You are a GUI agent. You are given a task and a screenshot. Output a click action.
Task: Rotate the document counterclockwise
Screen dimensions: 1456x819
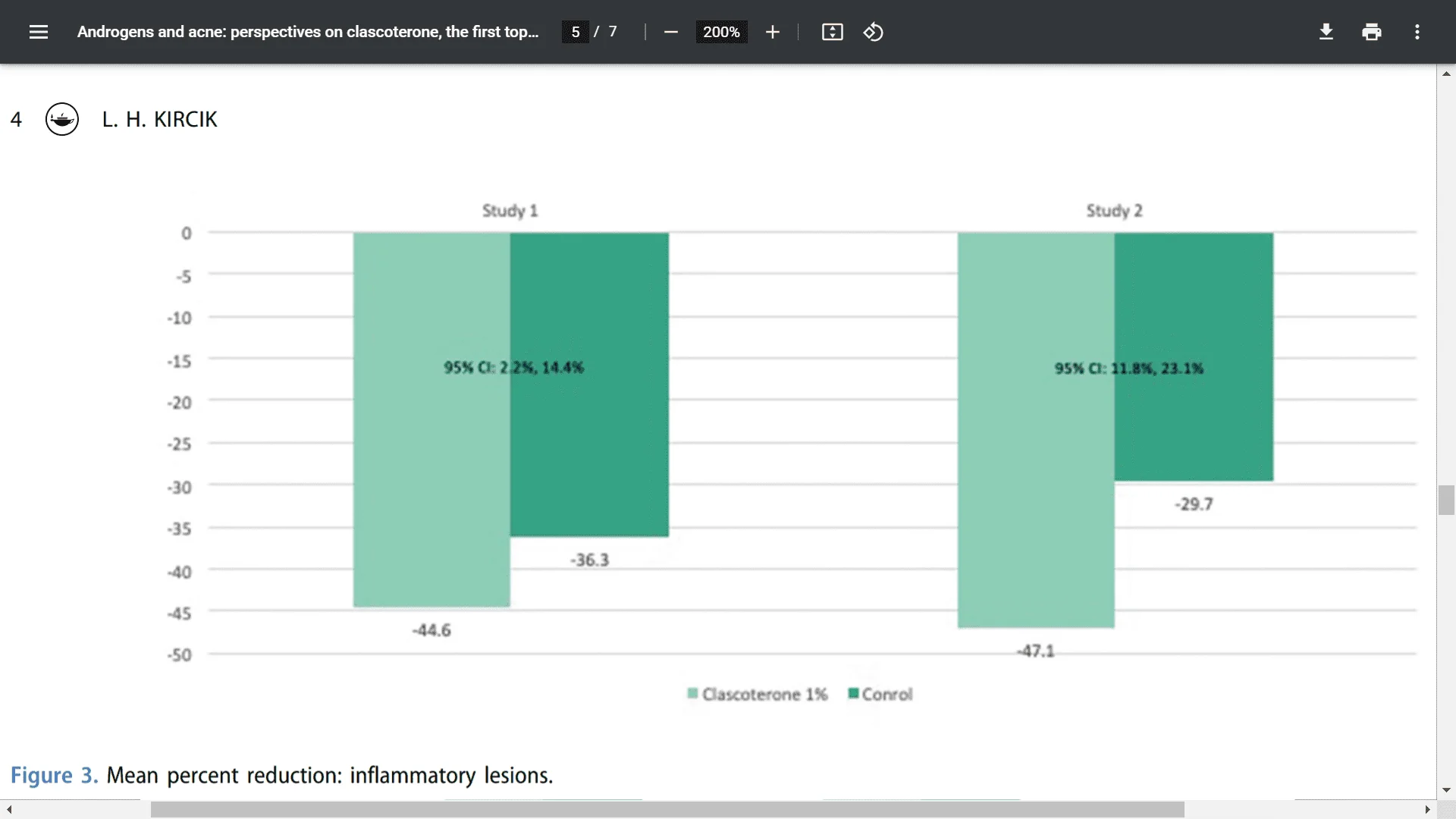tap(873, 32)
